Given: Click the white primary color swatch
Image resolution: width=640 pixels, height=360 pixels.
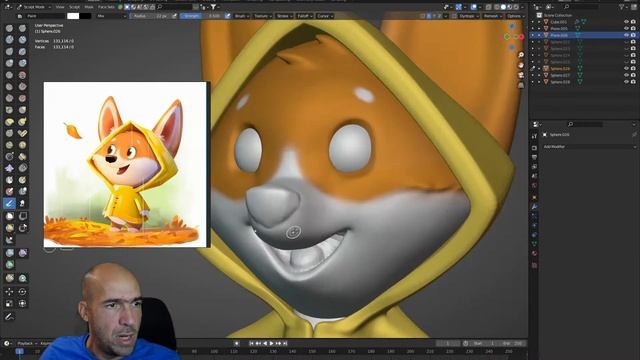Looking at the screenshot, I should click(x=73, y=16).
